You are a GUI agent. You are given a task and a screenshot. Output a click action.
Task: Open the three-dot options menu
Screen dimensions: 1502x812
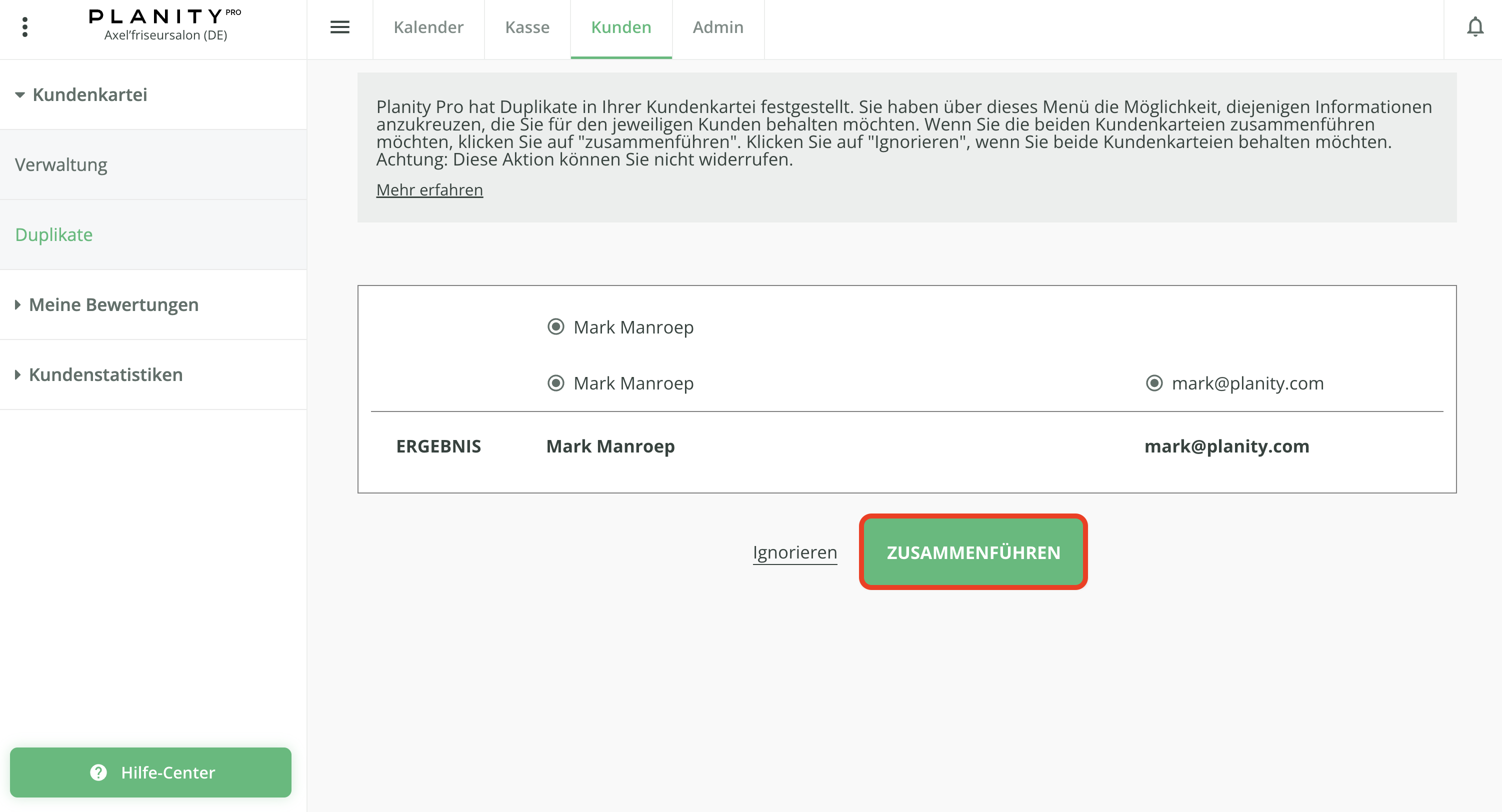(x=24, y=27)
